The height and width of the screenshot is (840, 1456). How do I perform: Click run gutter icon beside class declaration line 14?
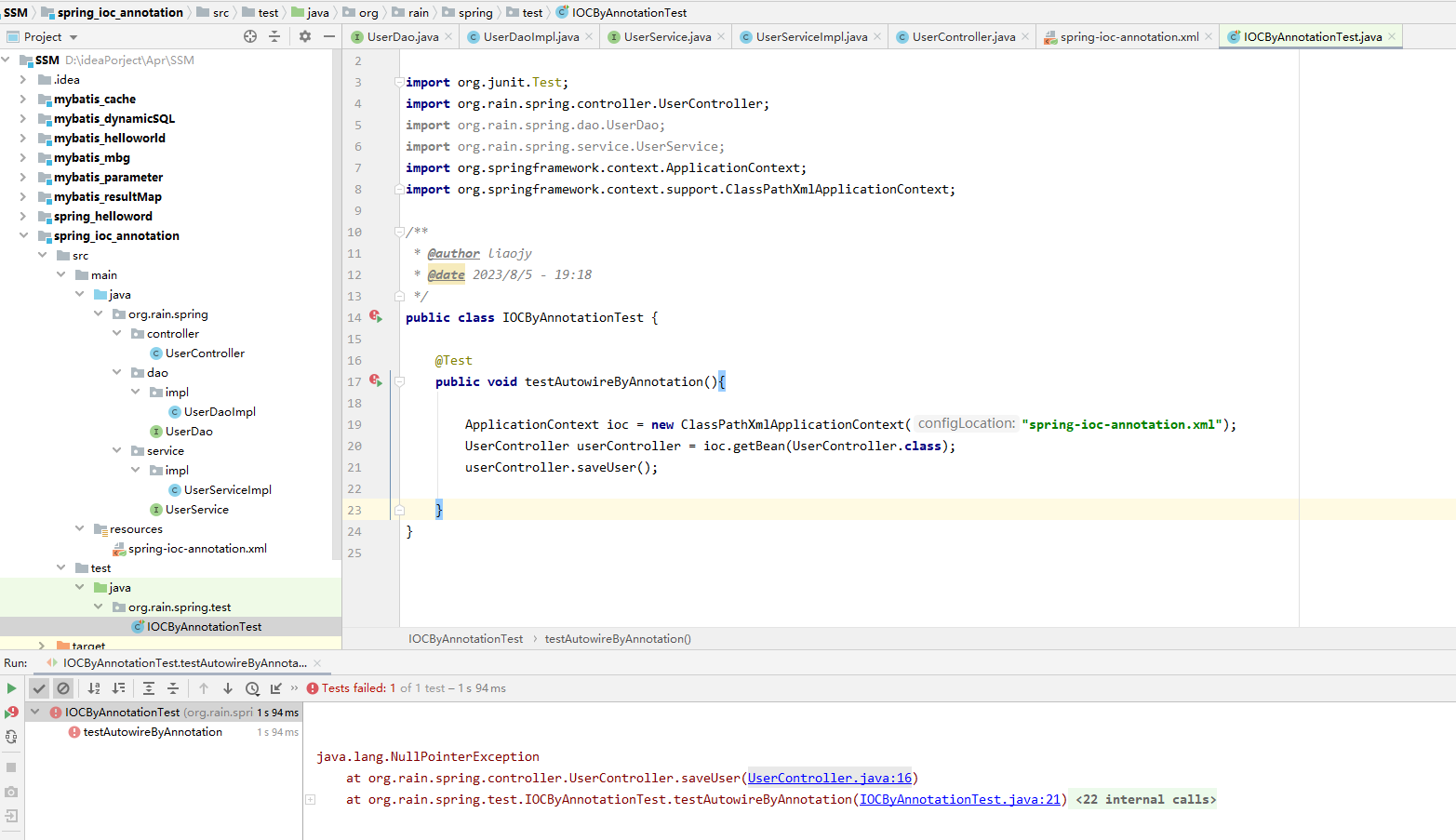point(376,317)
